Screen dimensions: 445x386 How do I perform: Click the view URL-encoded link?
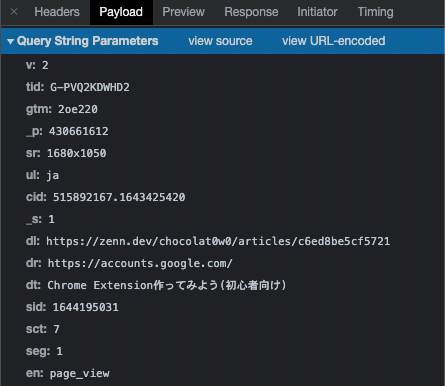click(x=334, y=41)
